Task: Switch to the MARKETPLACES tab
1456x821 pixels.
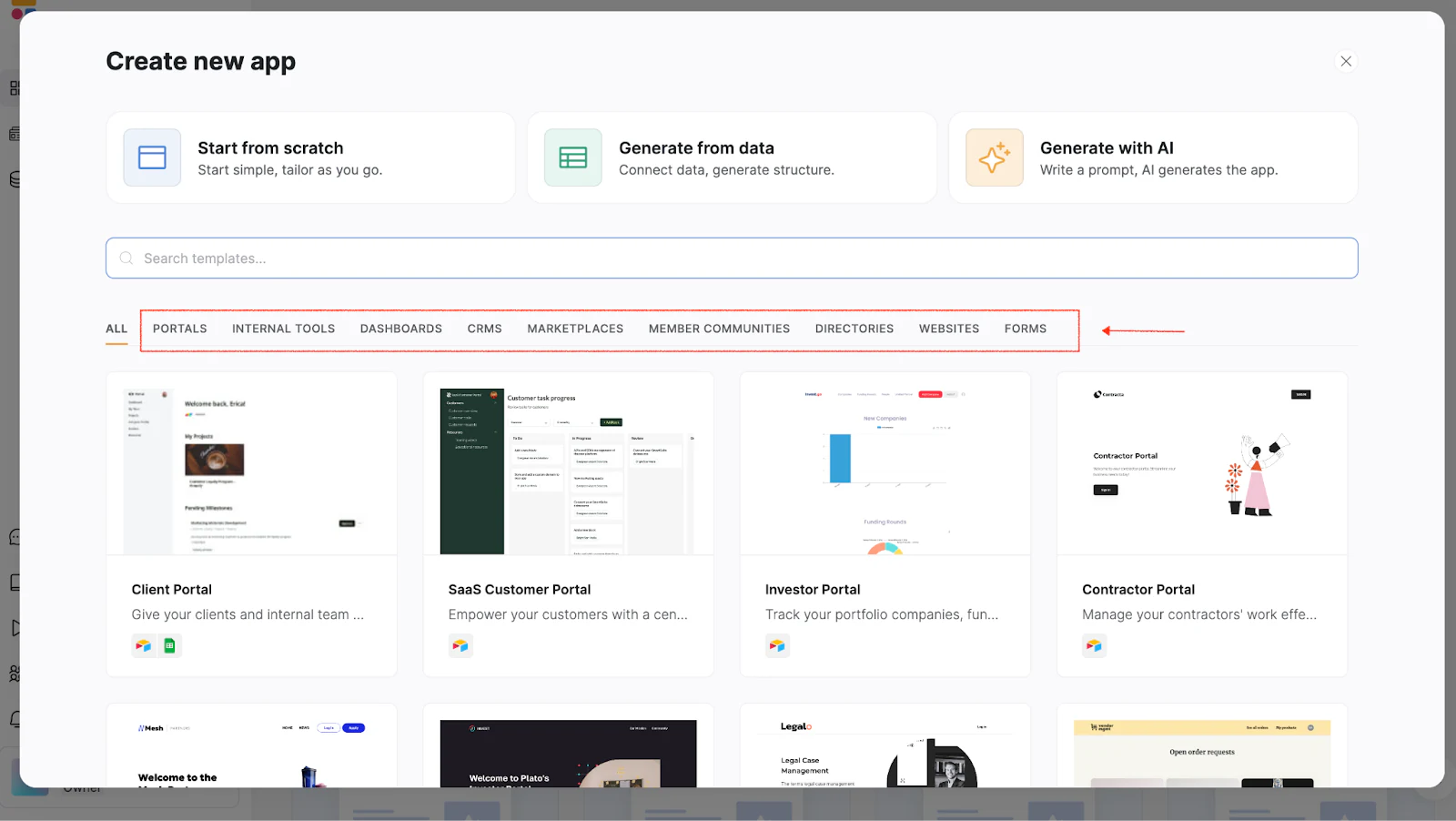Action: tap(575, 329)
